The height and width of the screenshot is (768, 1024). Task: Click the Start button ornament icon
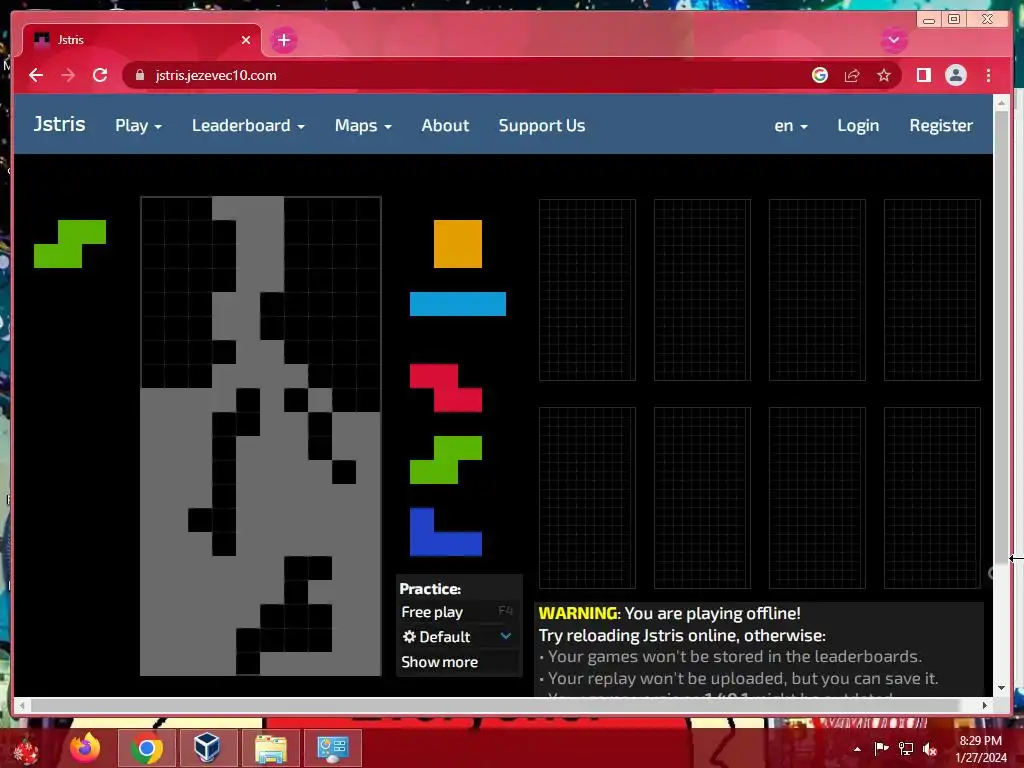tap(25, 749)
